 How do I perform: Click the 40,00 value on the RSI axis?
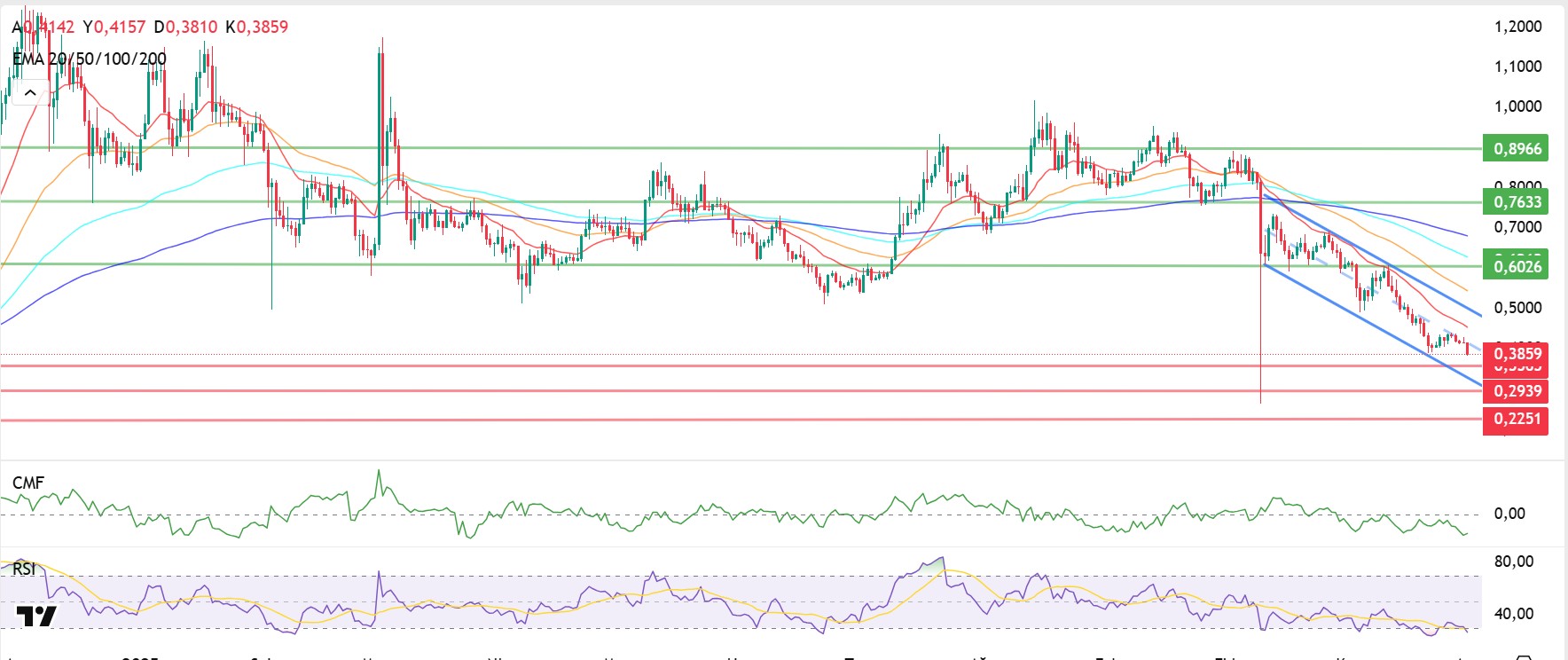(x=1513, y=614)
